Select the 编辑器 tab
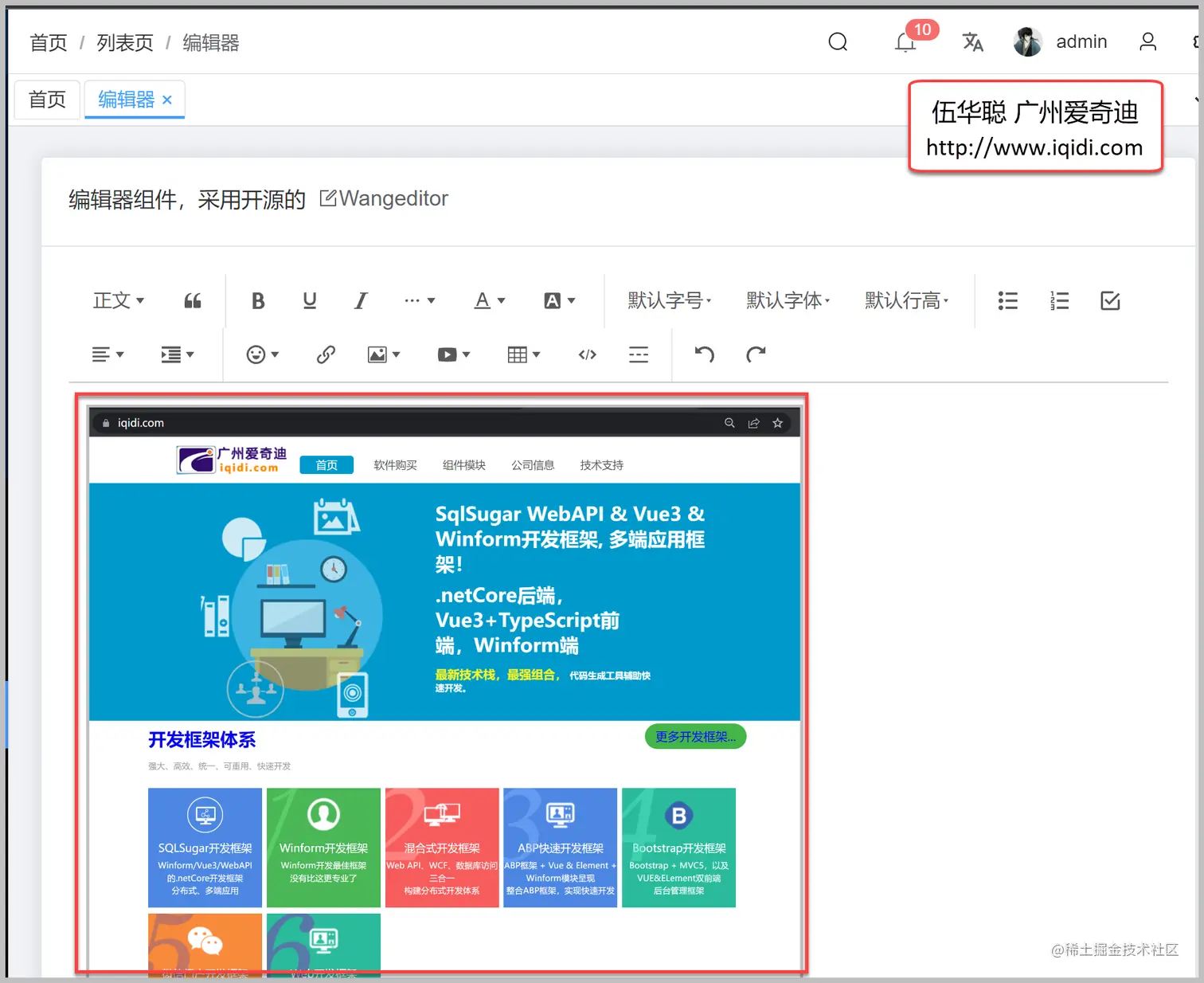 coord(126,100)
